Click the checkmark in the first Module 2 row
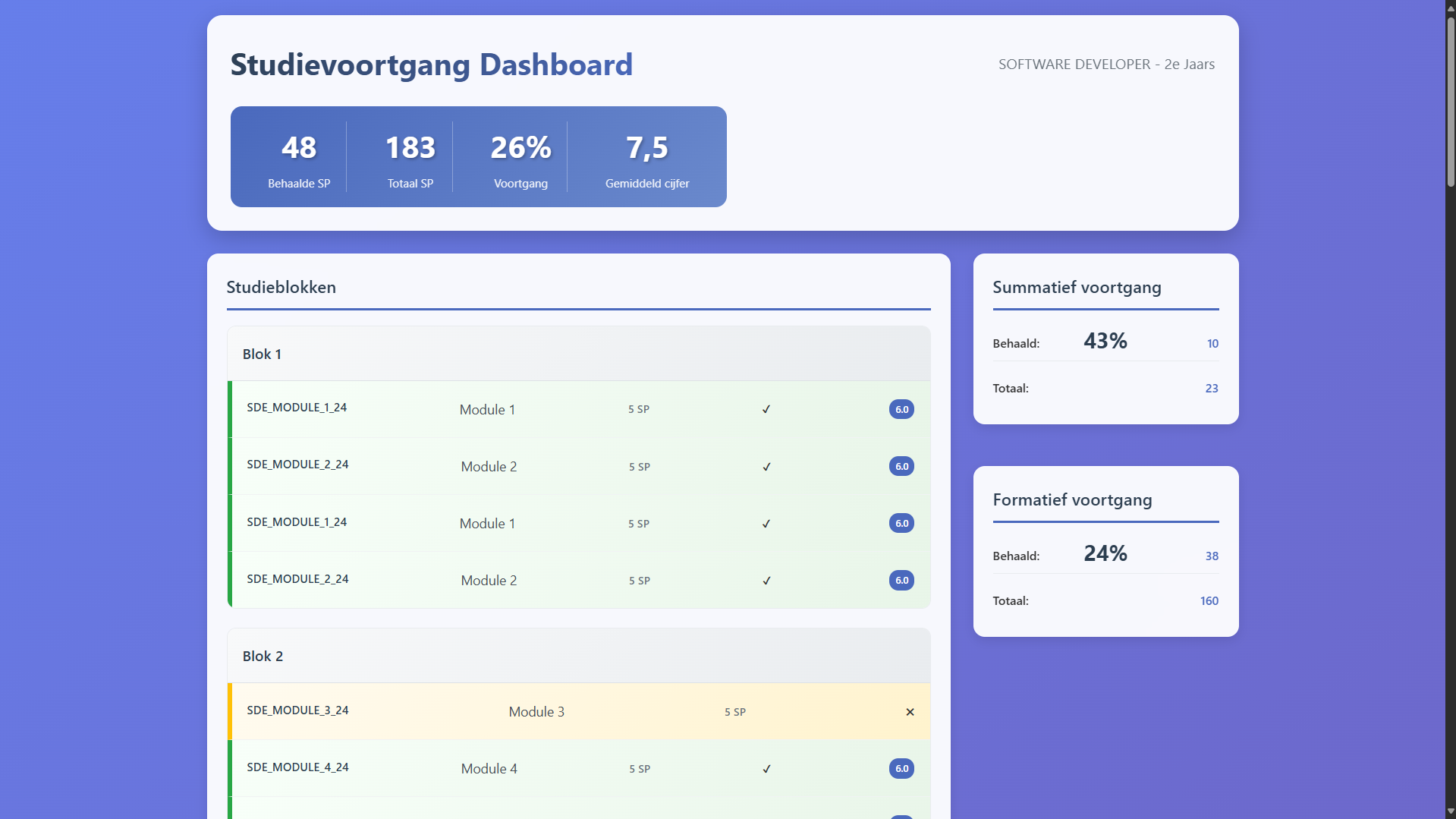This screenshot has width=1456, height=819. click(766, 467)
